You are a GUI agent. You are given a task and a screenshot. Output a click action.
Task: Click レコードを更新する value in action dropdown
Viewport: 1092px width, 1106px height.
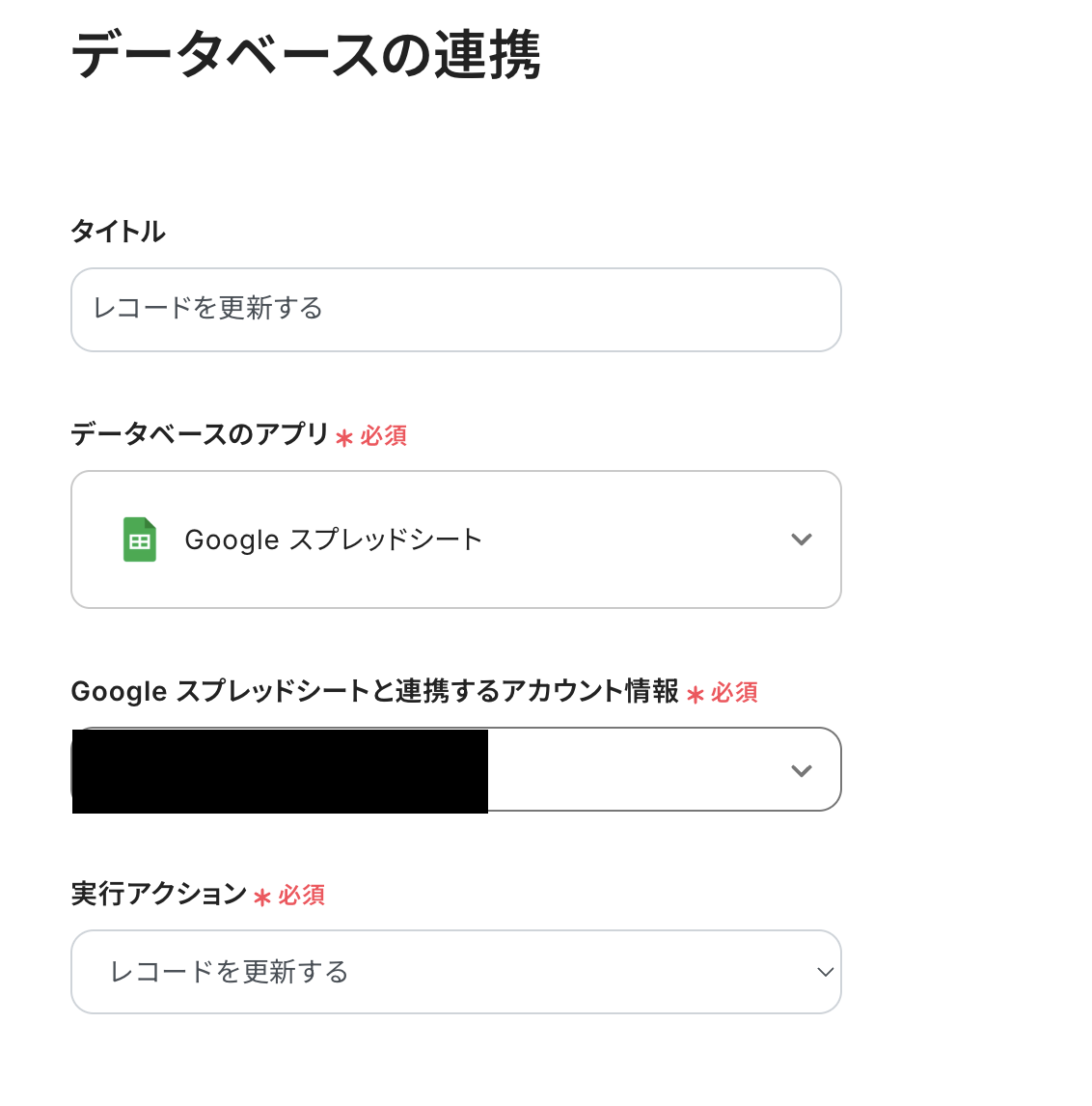[230, 972]
